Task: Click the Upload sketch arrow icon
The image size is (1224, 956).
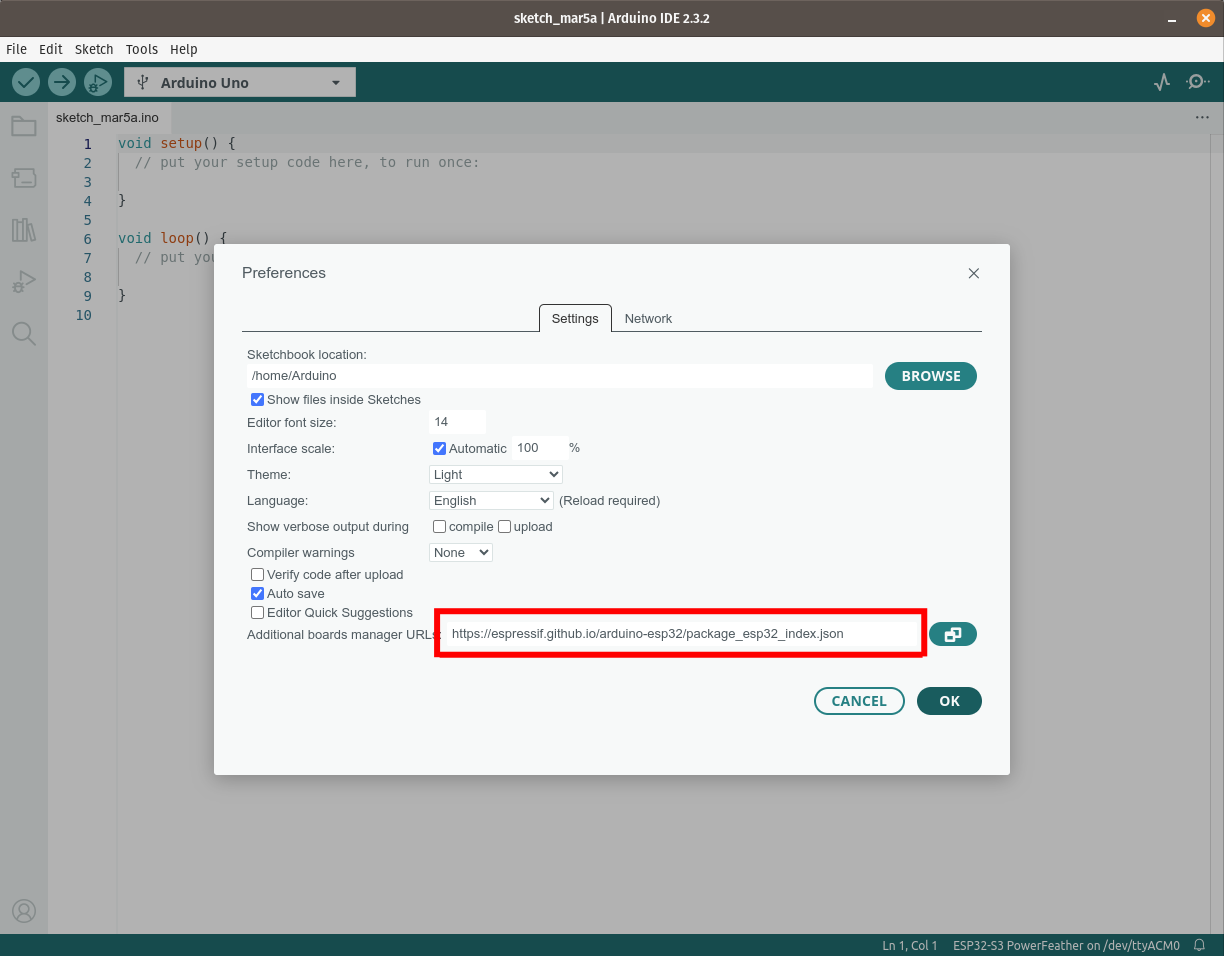Action: pyautogui.click(x=62, y=82)
